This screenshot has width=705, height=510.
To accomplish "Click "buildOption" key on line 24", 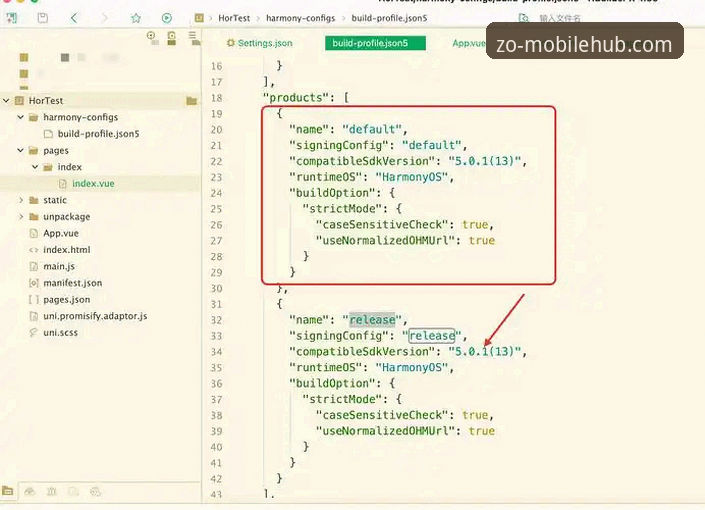I will click(x=335, y=193).
